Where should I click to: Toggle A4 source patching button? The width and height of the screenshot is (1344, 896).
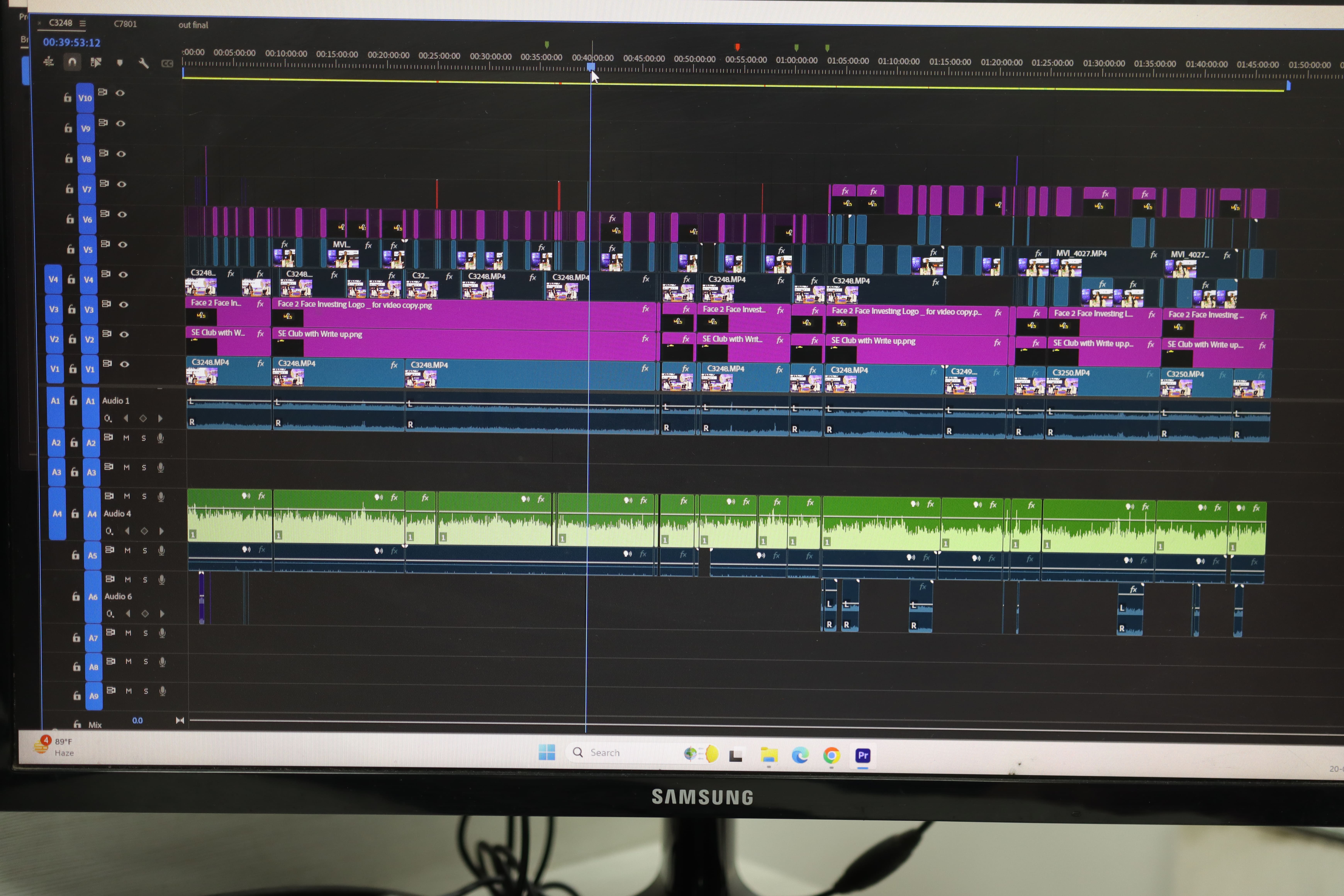coord(57,514)
